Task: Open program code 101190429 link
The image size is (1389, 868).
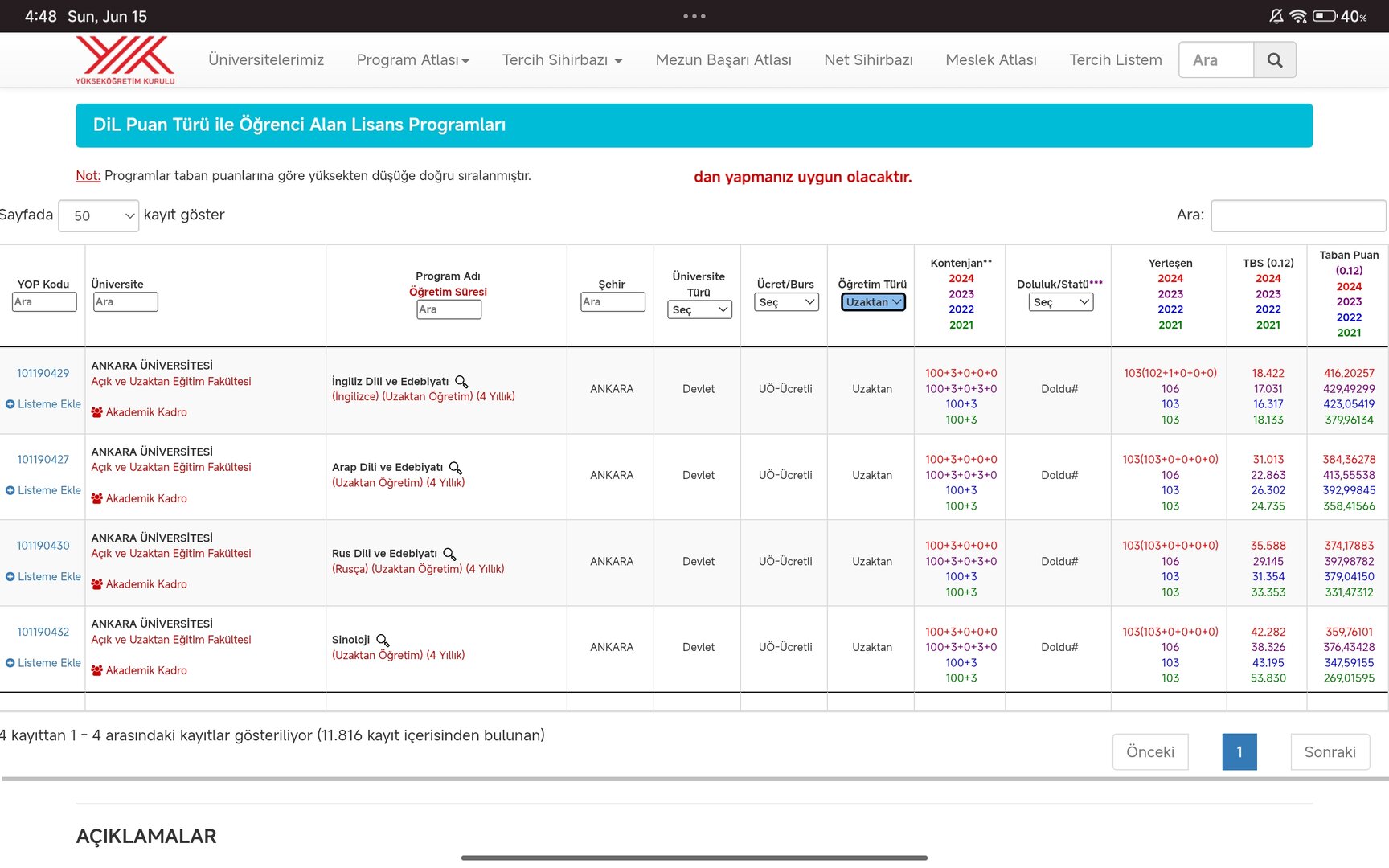Action: [43, 373]
